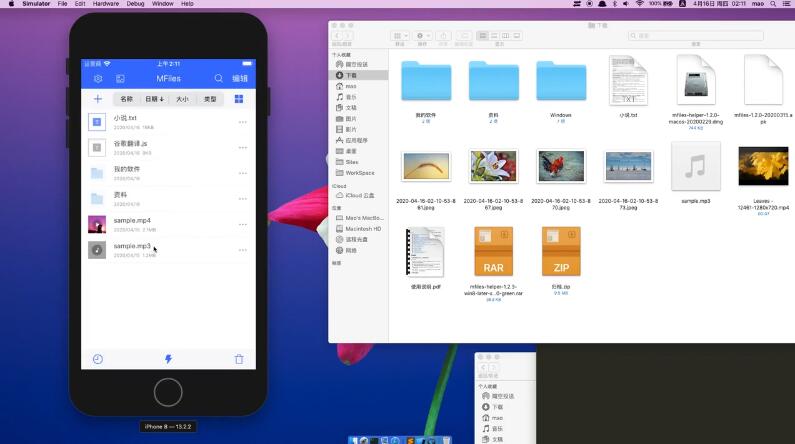Sort files by 日期 (date)
Viewport: 795px width, 444px height.
point(154,99)
